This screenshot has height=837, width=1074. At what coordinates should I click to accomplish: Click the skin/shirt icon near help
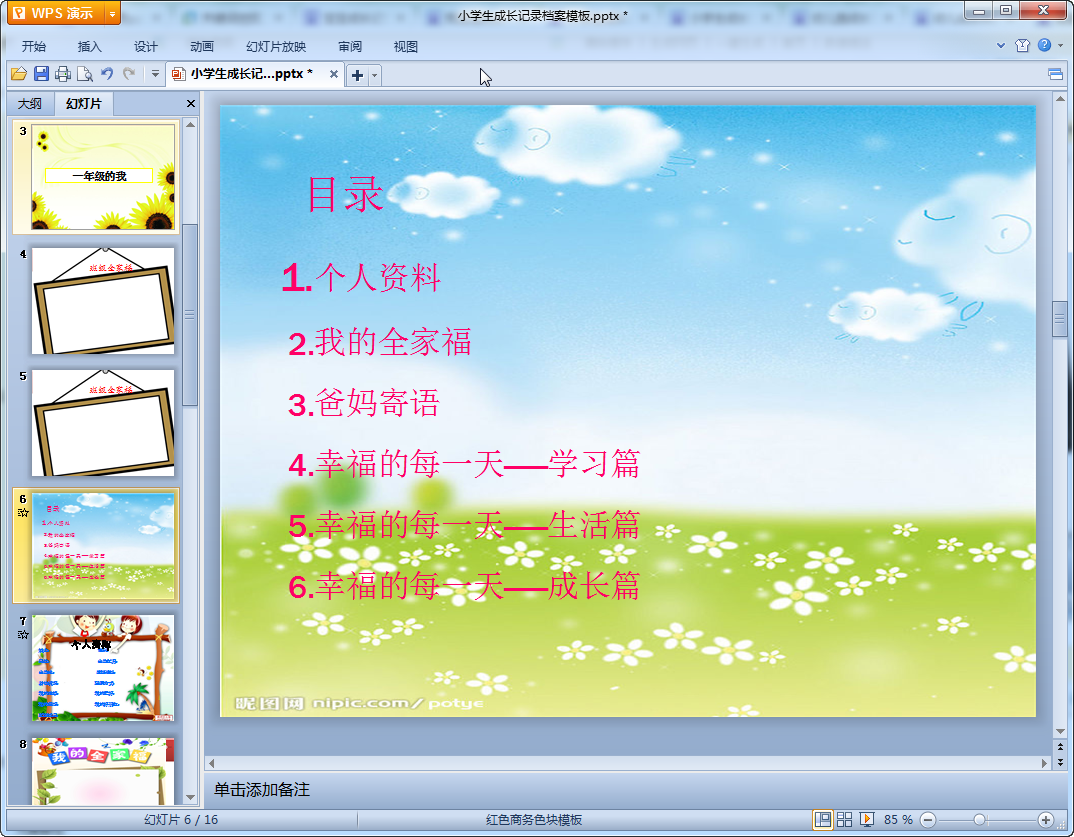(x=1023, y=46)
